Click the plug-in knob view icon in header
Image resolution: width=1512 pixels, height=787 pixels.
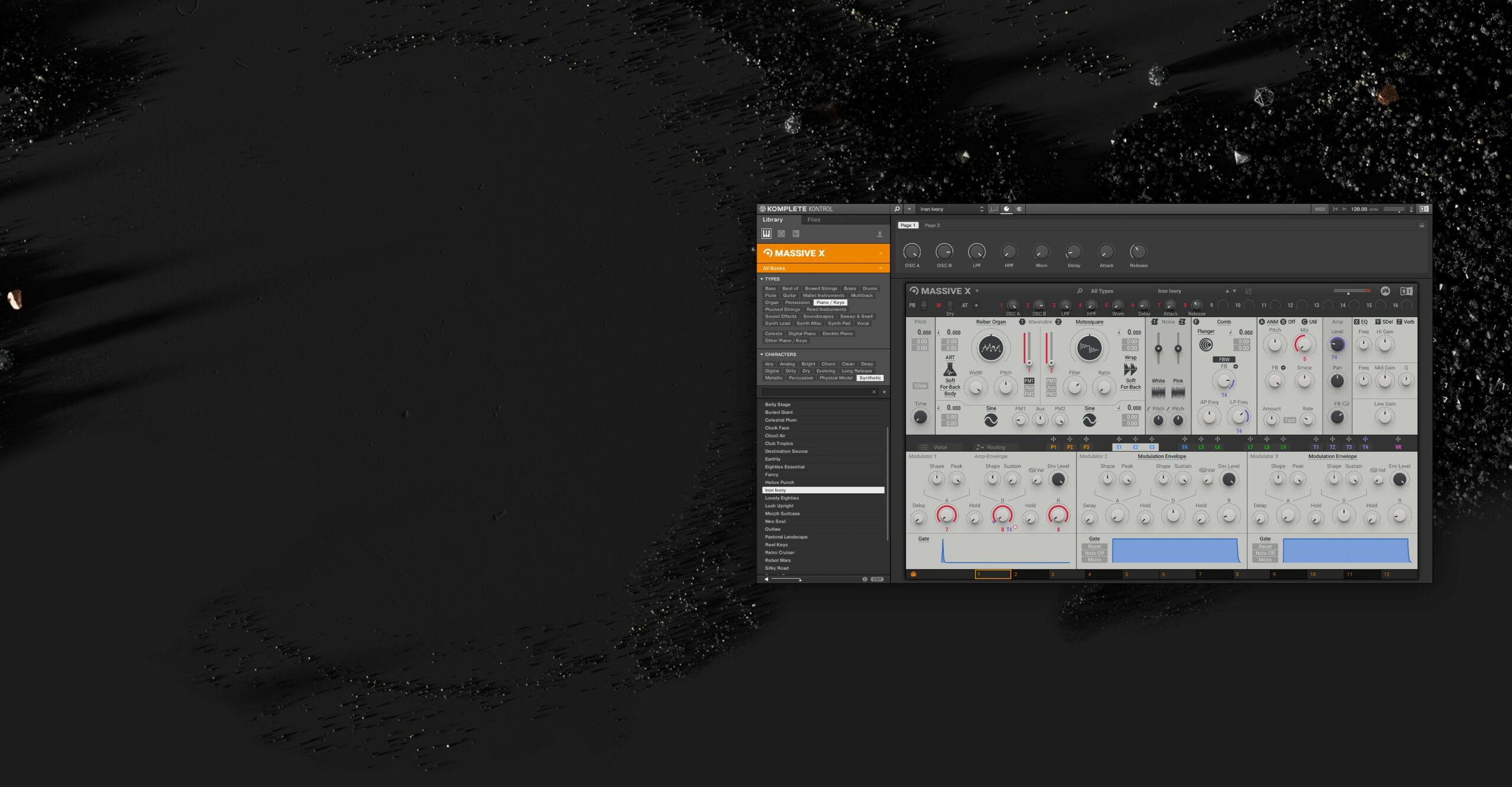click(1006, 209)
